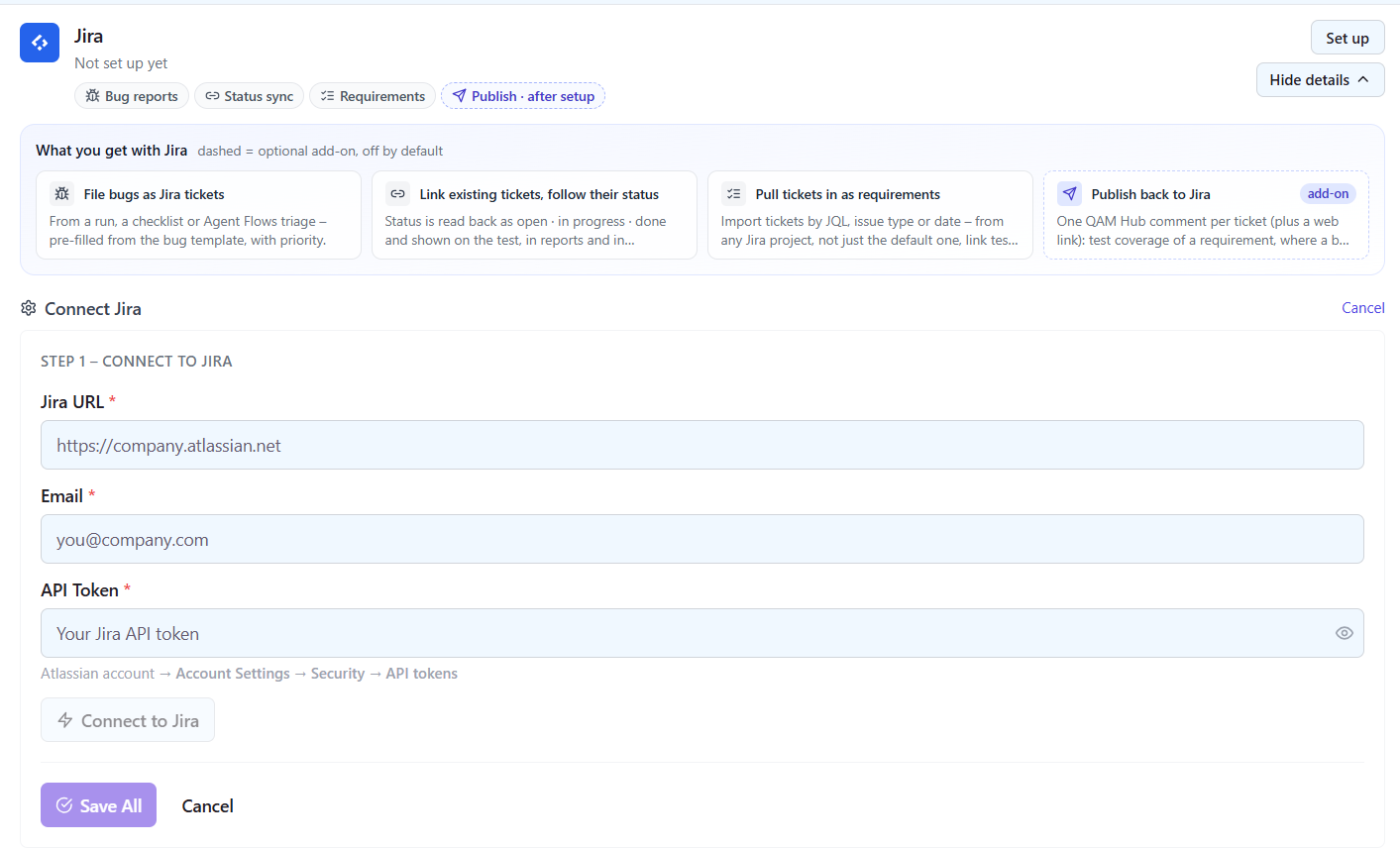This screenshot has width=1400, height=848.
Task: Click the gear icon beside Connect Jira
Action: 28,308
